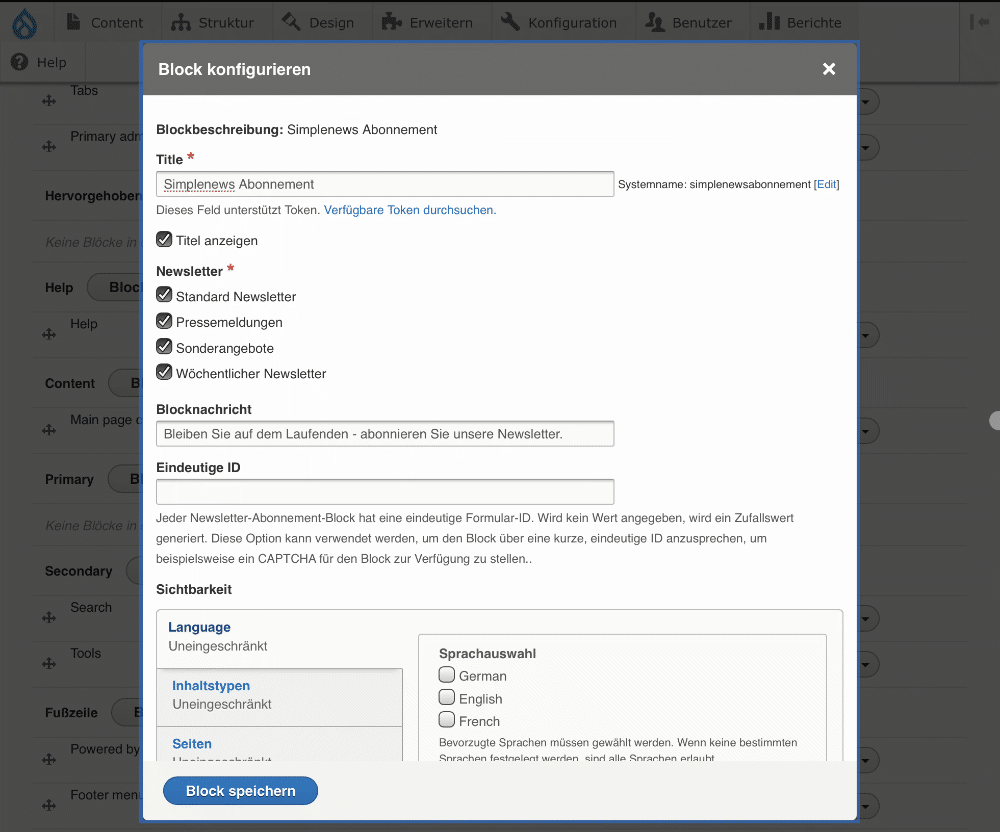The width and height of the screenshot is (1000, 832).
Task: Open the Content menu in the toolbar
Action: (x=105, y=22)
